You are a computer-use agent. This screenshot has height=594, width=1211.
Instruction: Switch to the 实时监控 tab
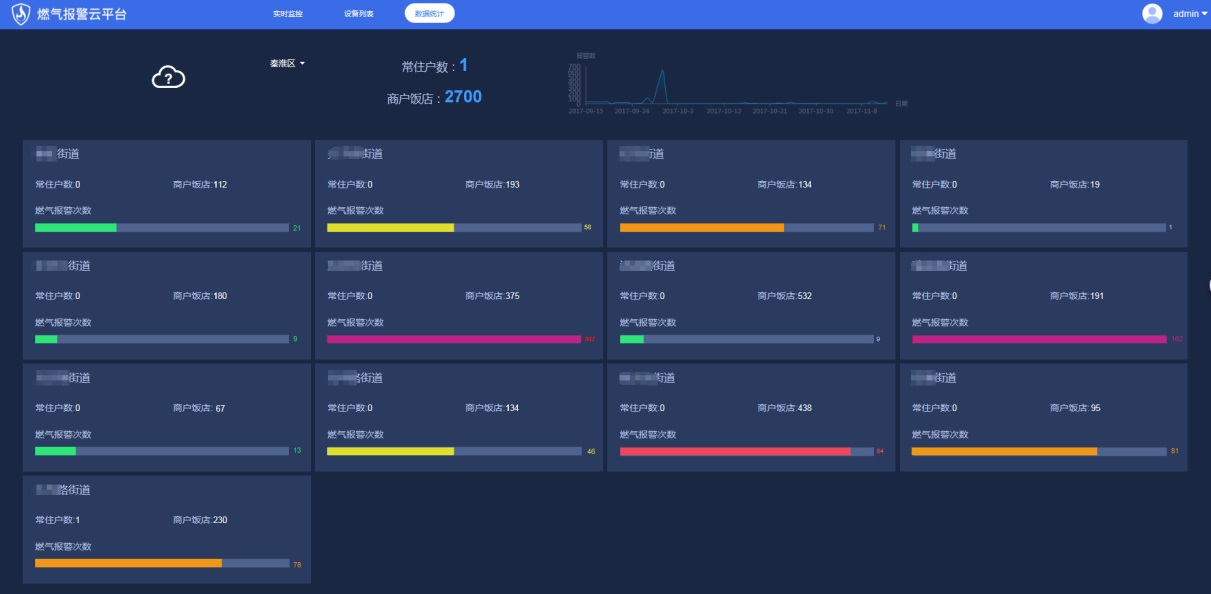(x=288, y=14)
